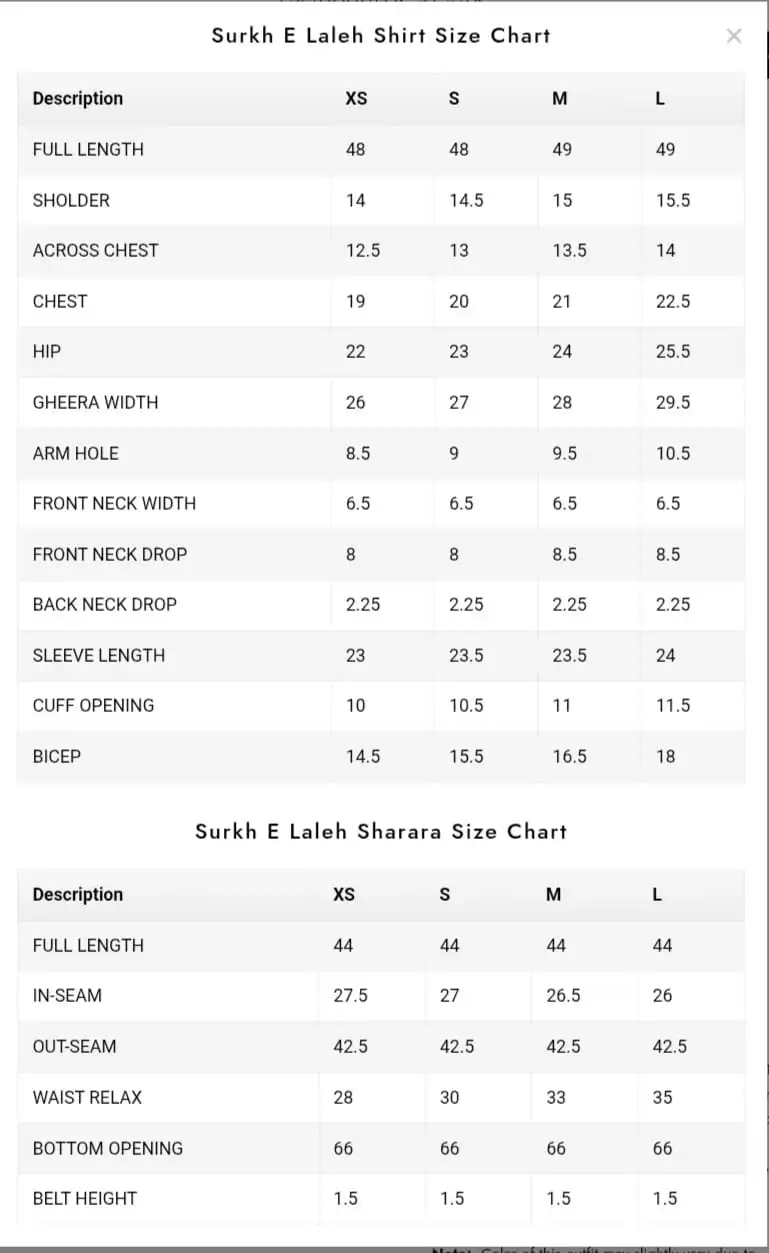Screen dimensions: 769x1253
Task: Click the BACK NECK DROP row label
Action: point(105,604)
